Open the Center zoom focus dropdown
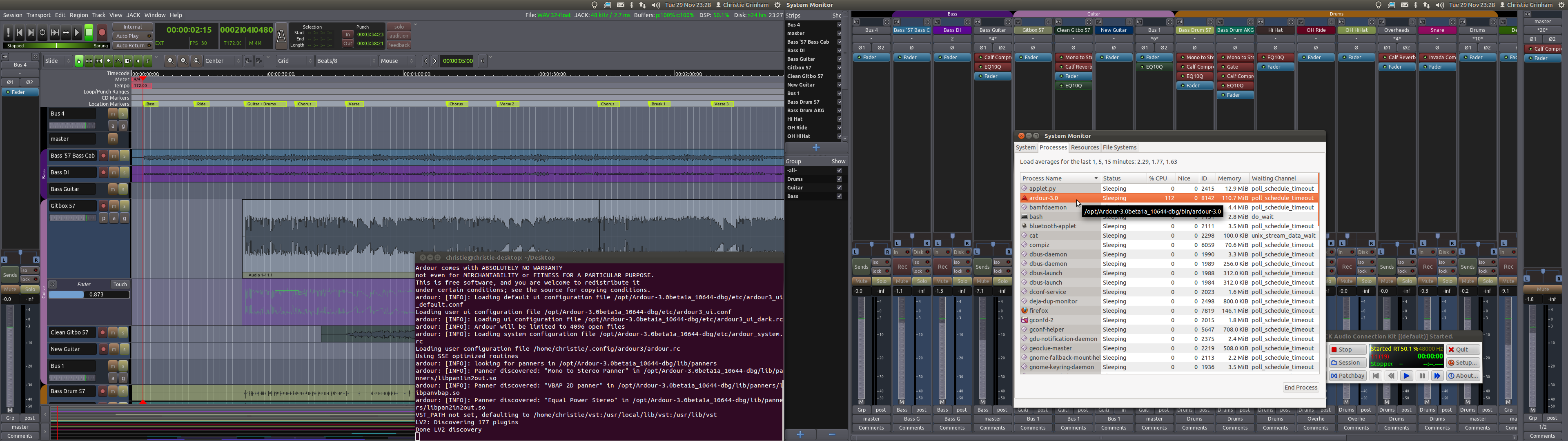 pyautogui.click(x=223, y=61)
